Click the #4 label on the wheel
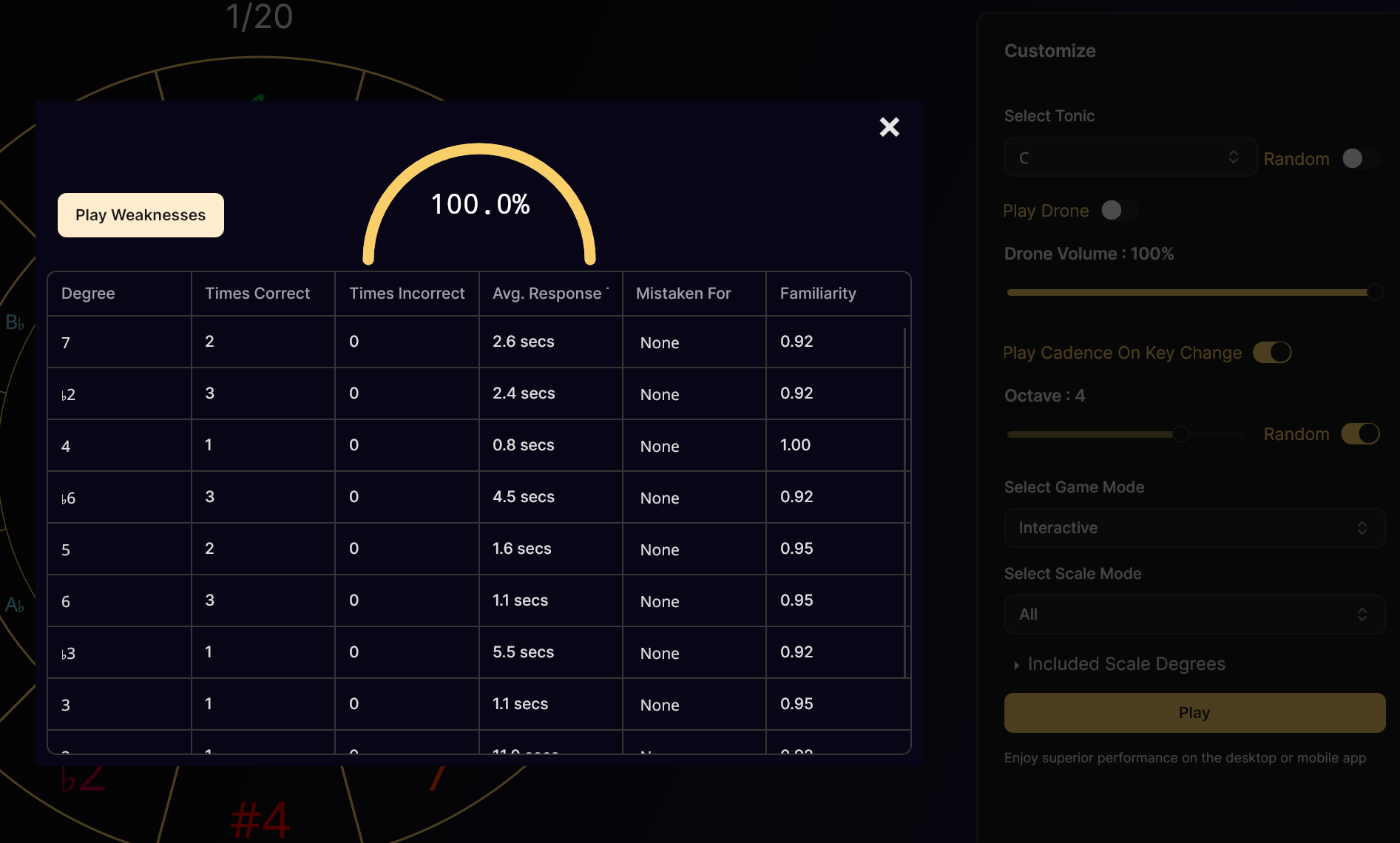1400x843 pixels. (x=260, y=821)
